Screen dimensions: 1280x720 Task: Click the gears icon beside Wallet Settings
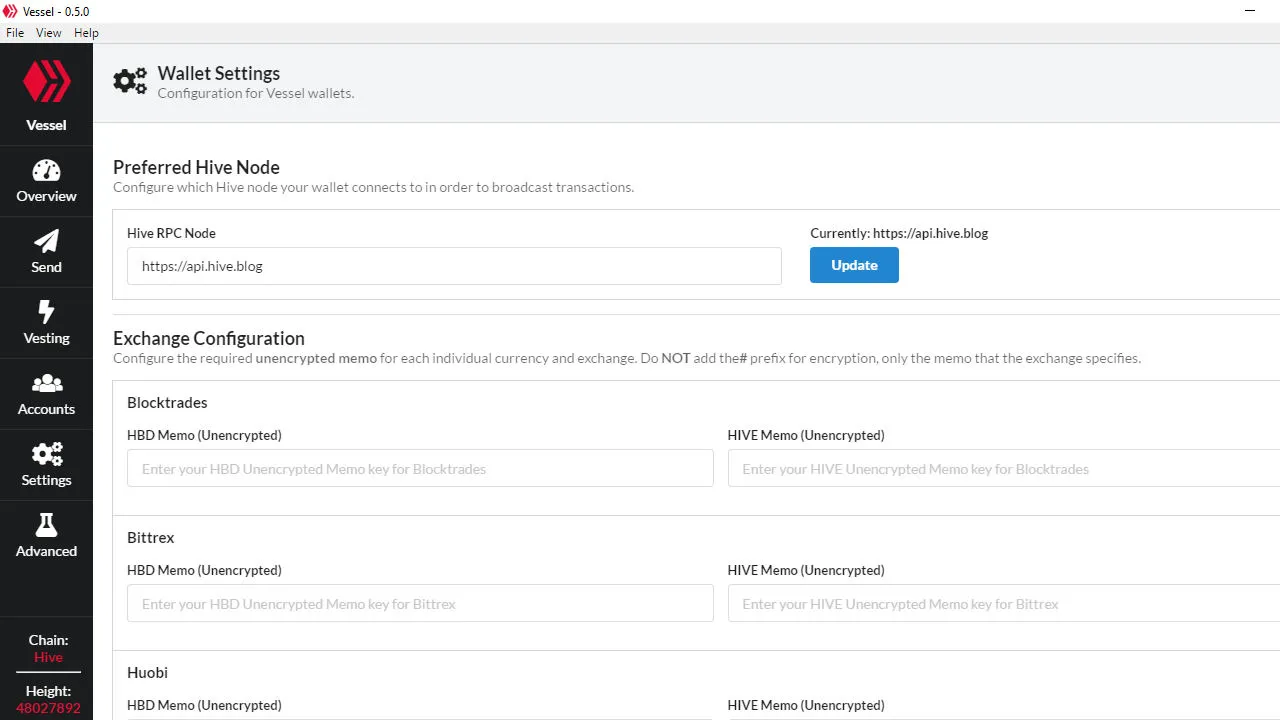(130, 82)
